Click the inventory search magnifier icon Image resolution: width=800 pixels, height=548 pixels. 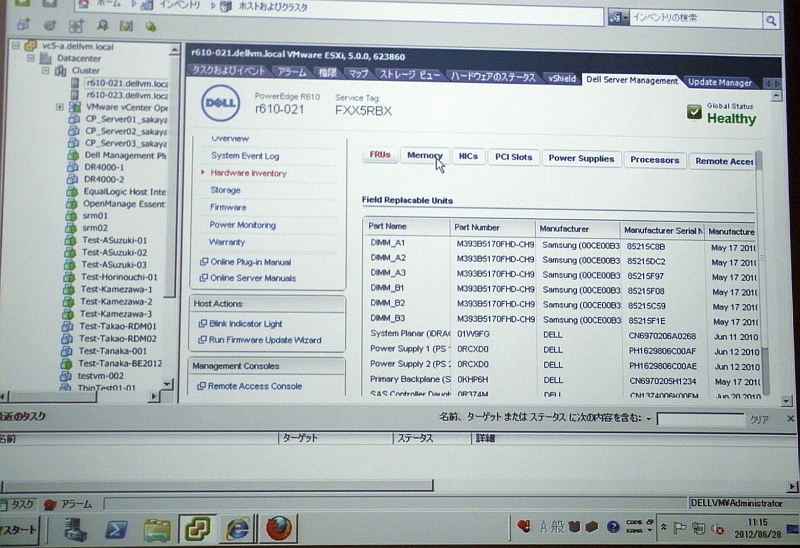771,20
